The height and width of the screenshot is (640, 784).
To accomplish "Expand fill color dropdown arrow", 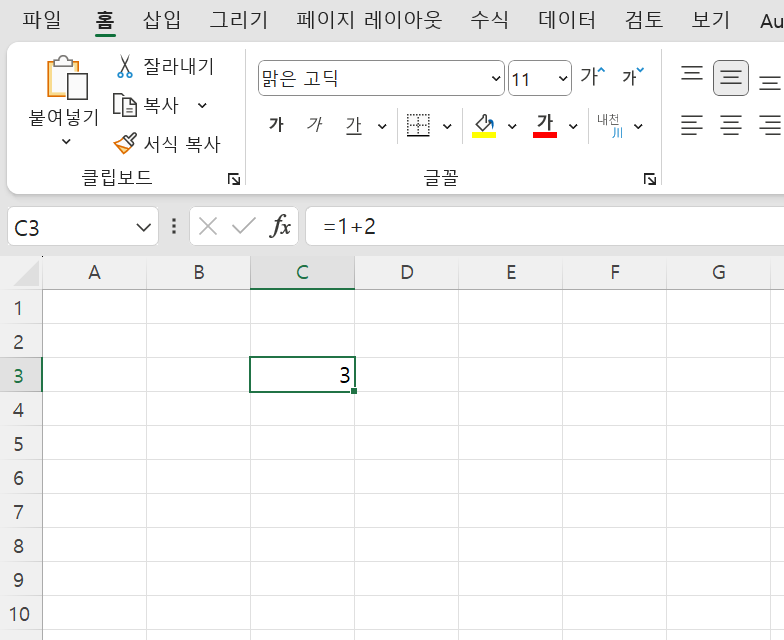I will tap(512, 126).
